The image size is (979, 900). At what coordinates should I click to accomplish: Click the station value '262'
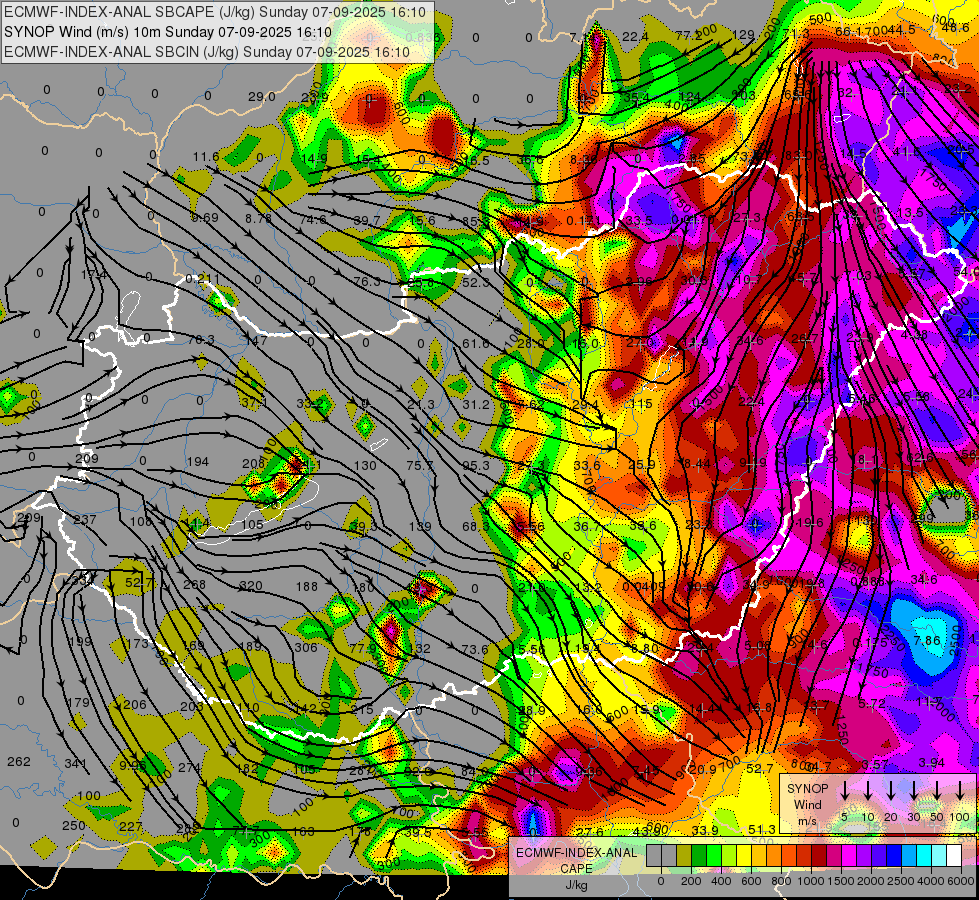point(19,761)
